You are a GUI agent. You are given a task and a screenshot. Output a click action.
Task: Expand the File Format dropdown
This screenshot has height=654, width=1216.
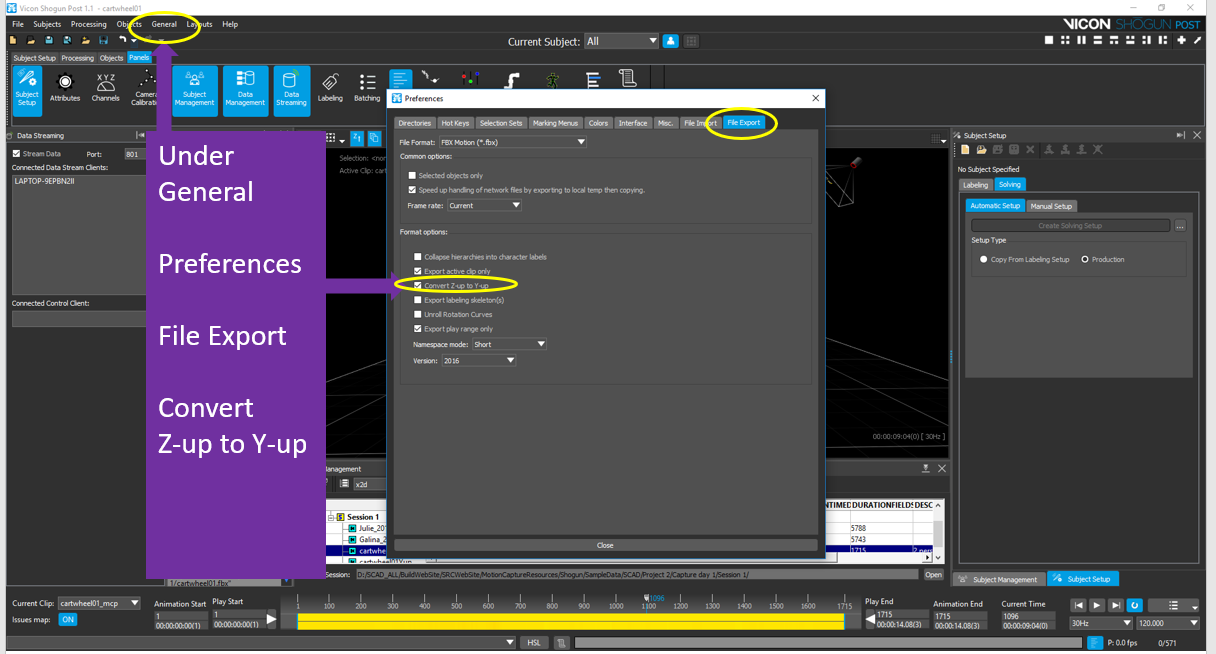(513, 142)
